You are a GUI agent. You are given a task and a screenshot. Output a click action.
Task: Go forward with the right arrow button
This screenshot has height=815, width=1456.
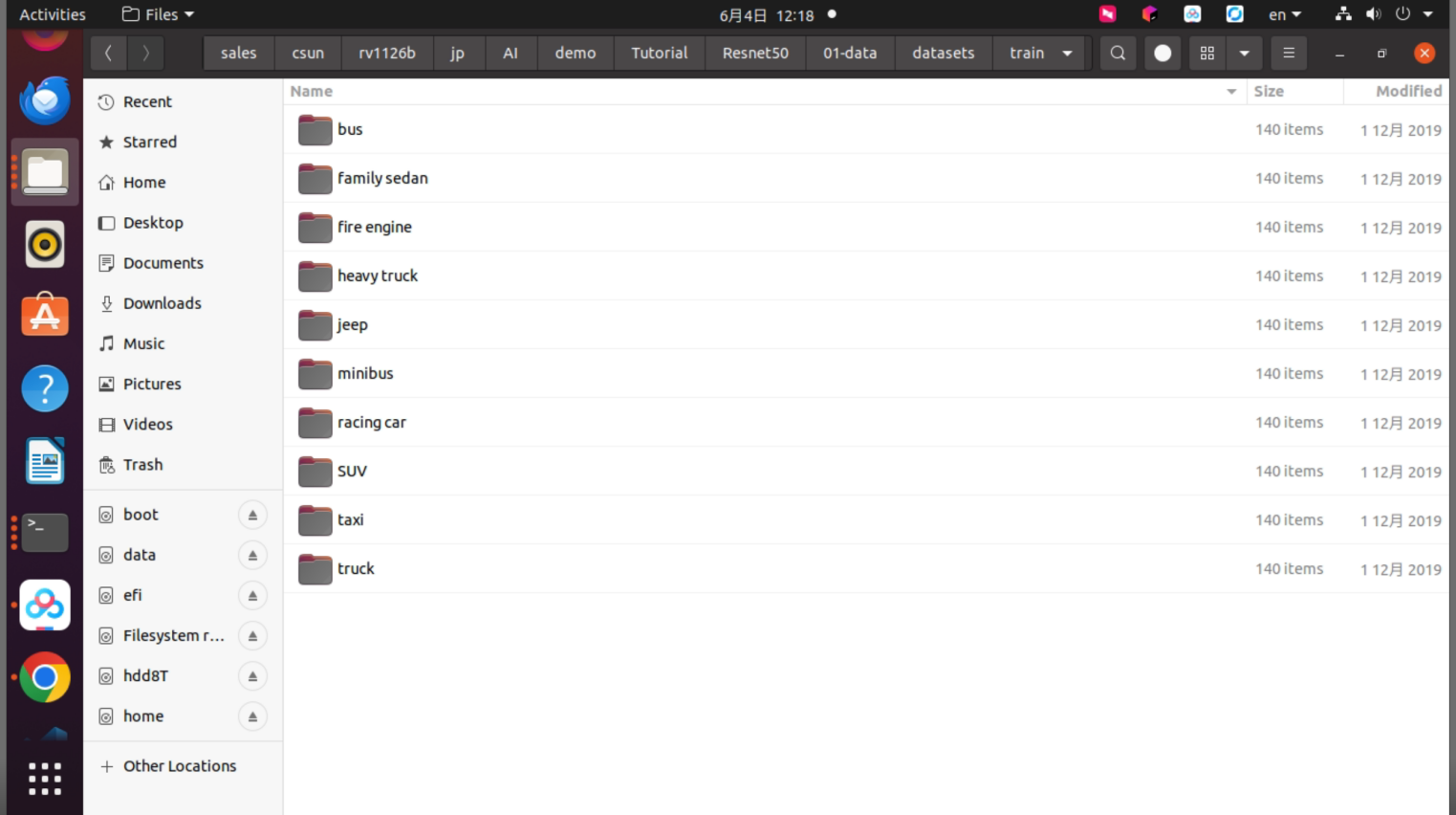point(145,54)
